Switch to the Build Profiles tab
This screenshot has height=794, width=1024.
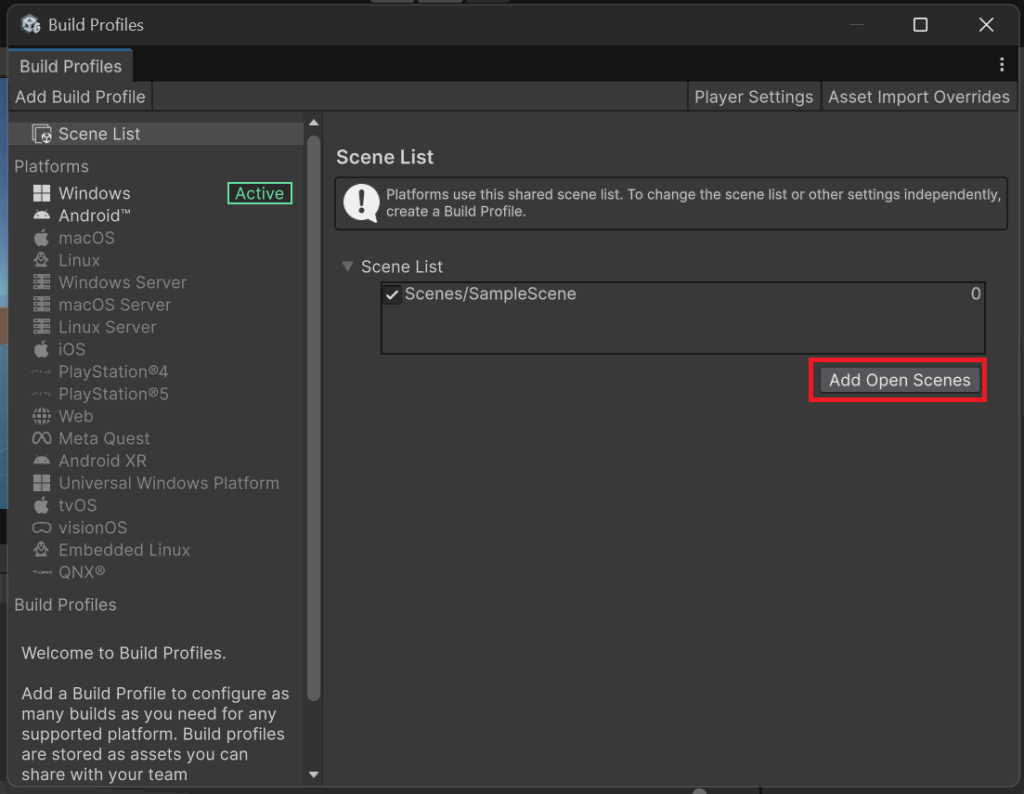70,66
